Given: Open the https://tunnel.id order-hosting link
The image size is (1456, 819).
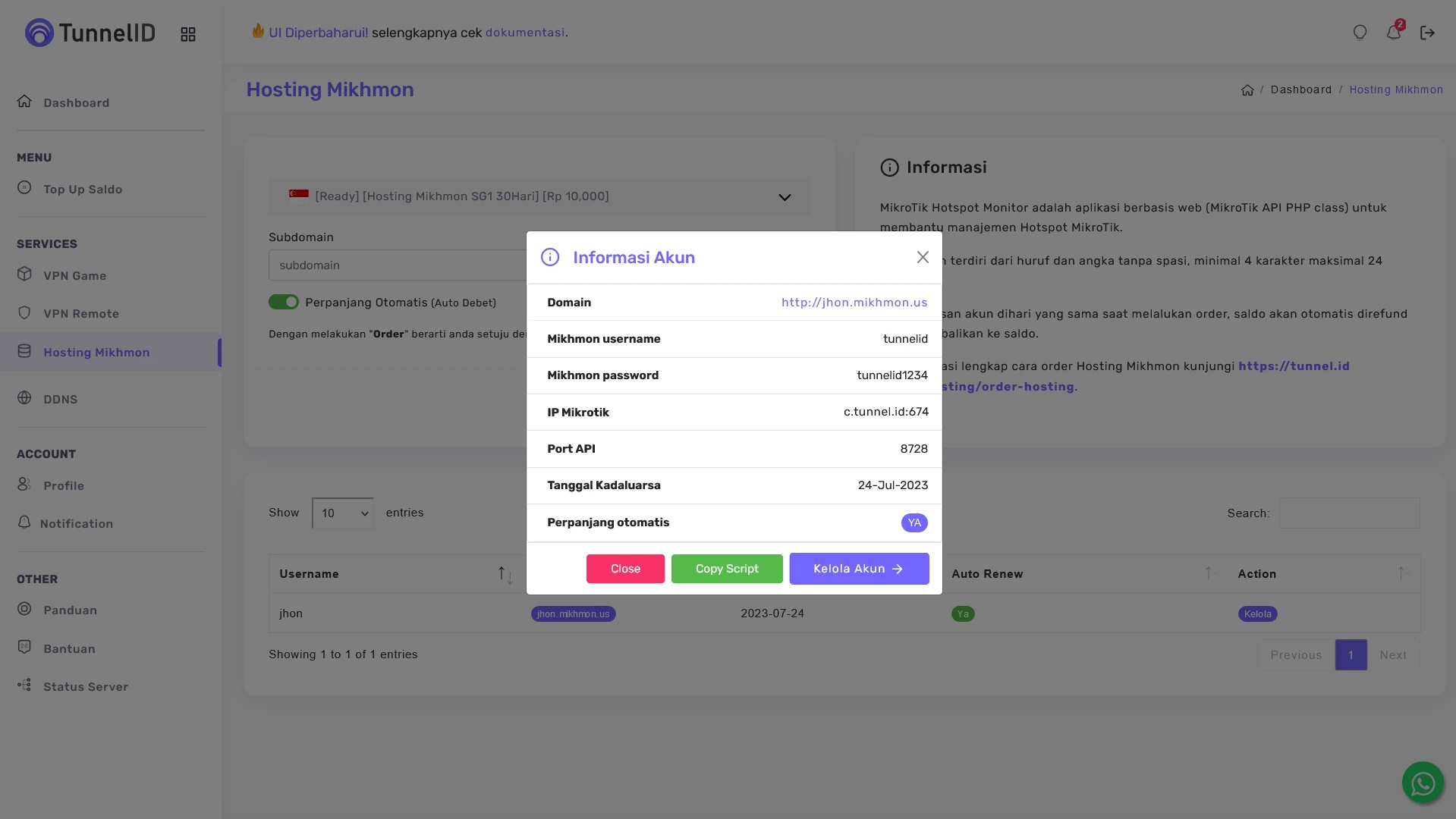Looking at the screenshot, I should 1294,366.
